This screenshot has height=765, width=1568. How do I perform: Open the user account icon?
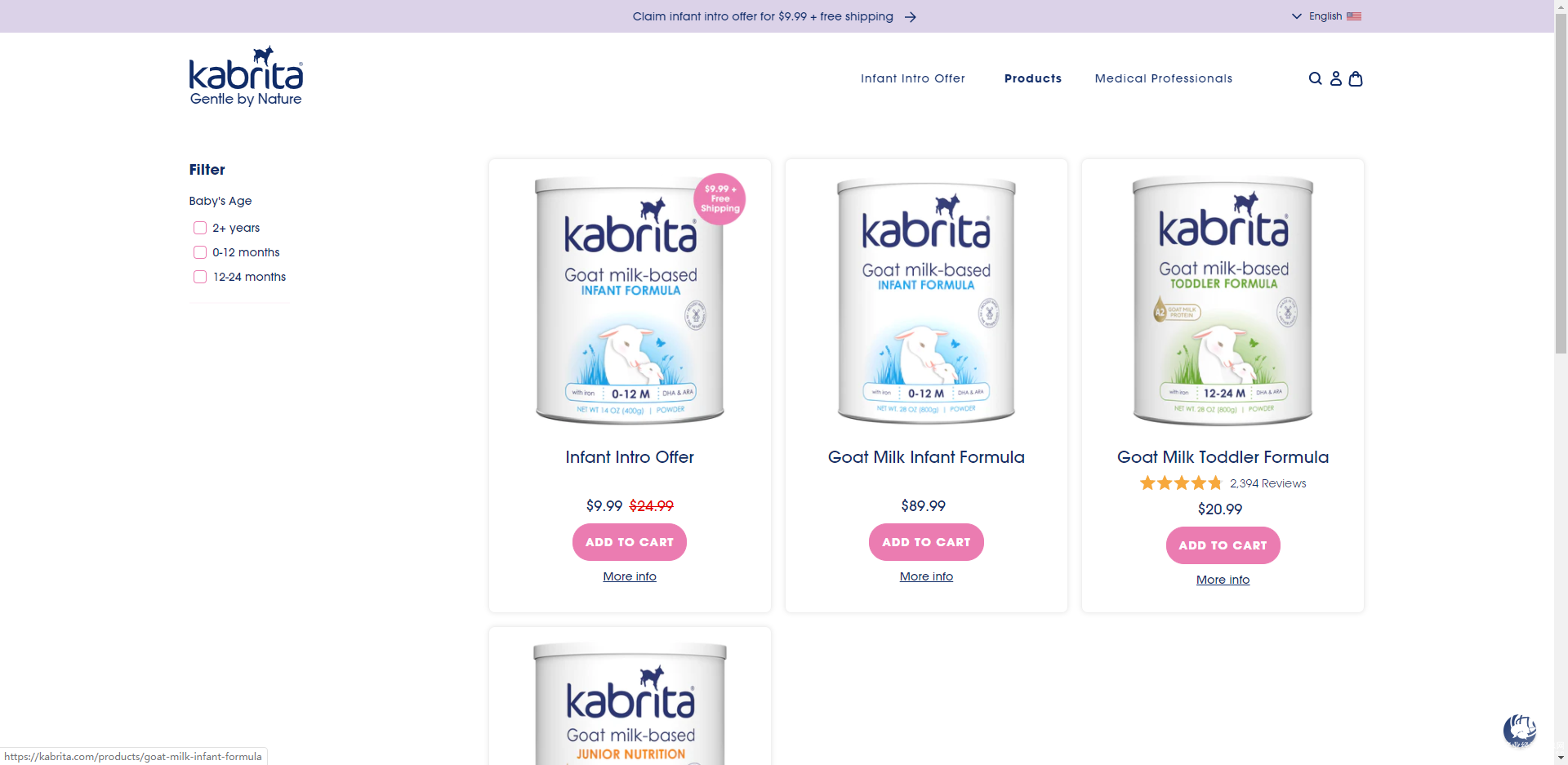1336,78
